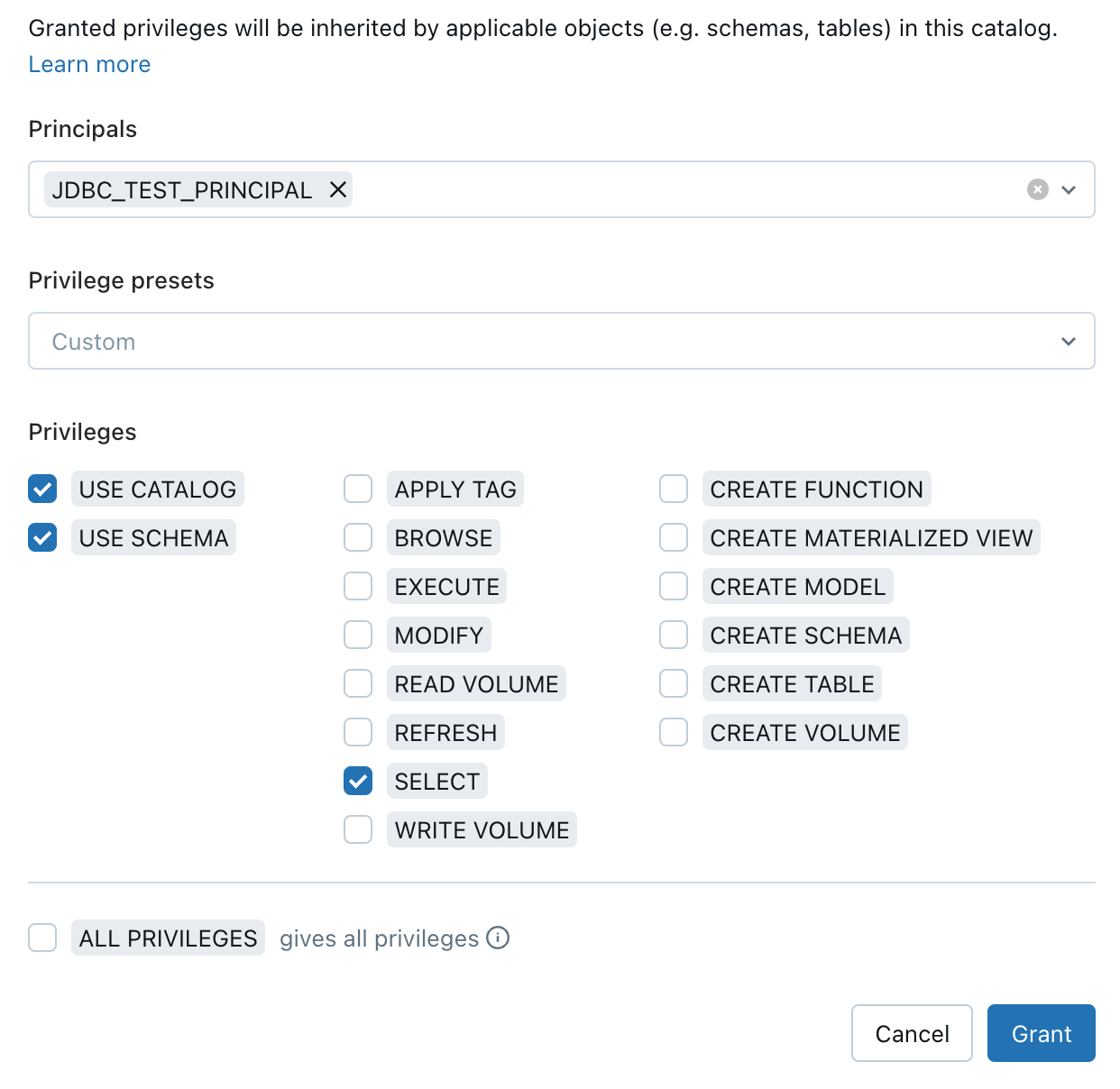This screenshot has width=1120, height=1089.
Task: Expand the Principals dropdown chevron
Action: pyautogui.click(x=1069, y=189)
